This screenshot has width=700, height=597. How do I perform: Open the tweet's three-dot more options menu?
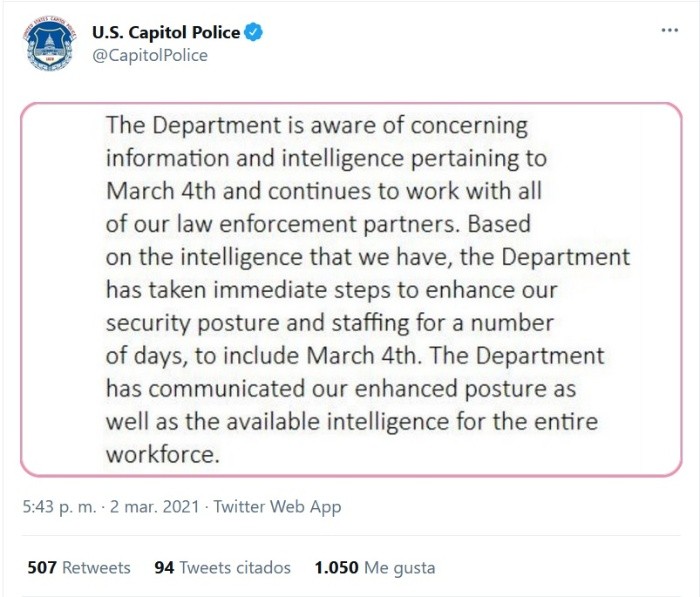670,31
